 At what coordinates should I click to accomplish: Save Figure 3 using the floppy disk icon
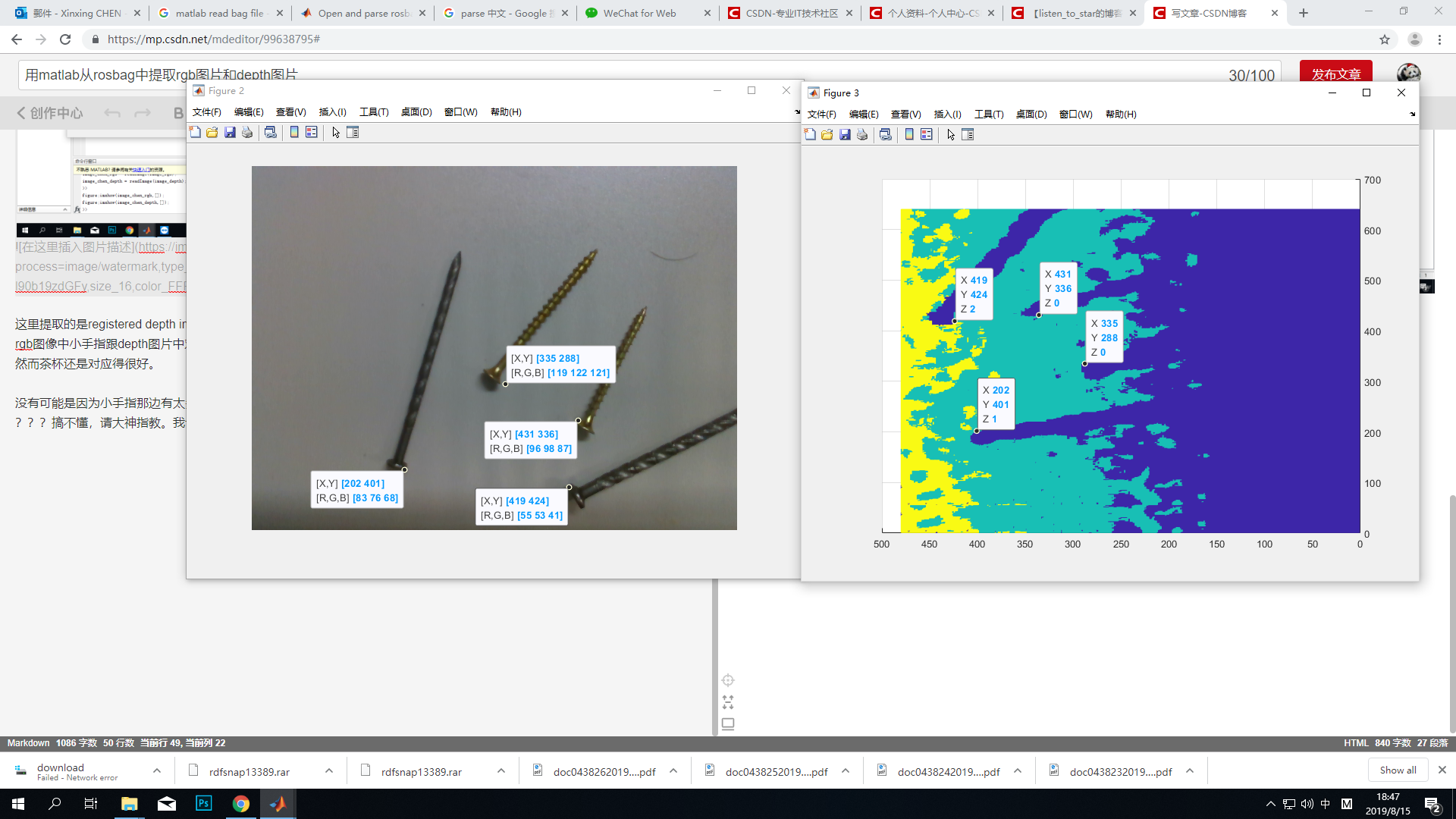pos(845,135)
